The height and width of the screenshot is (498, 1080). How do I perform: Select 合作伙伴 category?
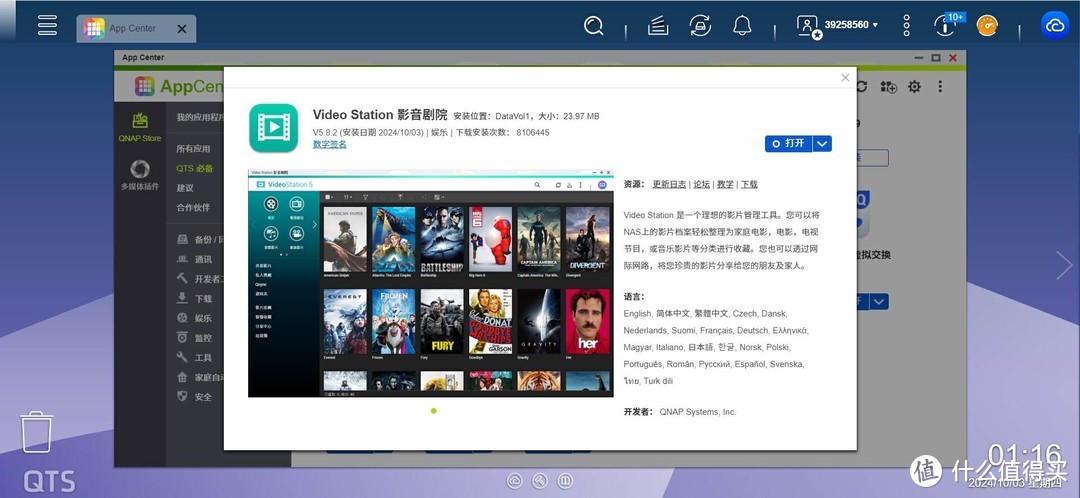click(194, 207)
